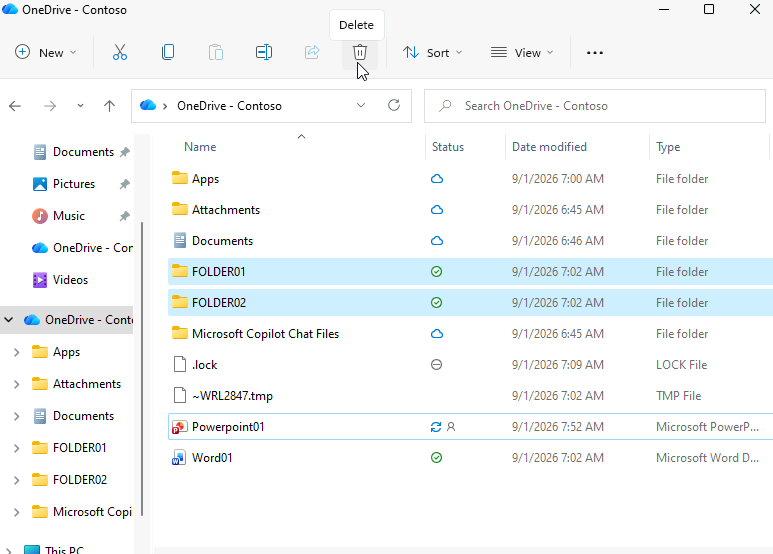Select the .lock file row
The image size is (773, 554).
pos(470,365)
